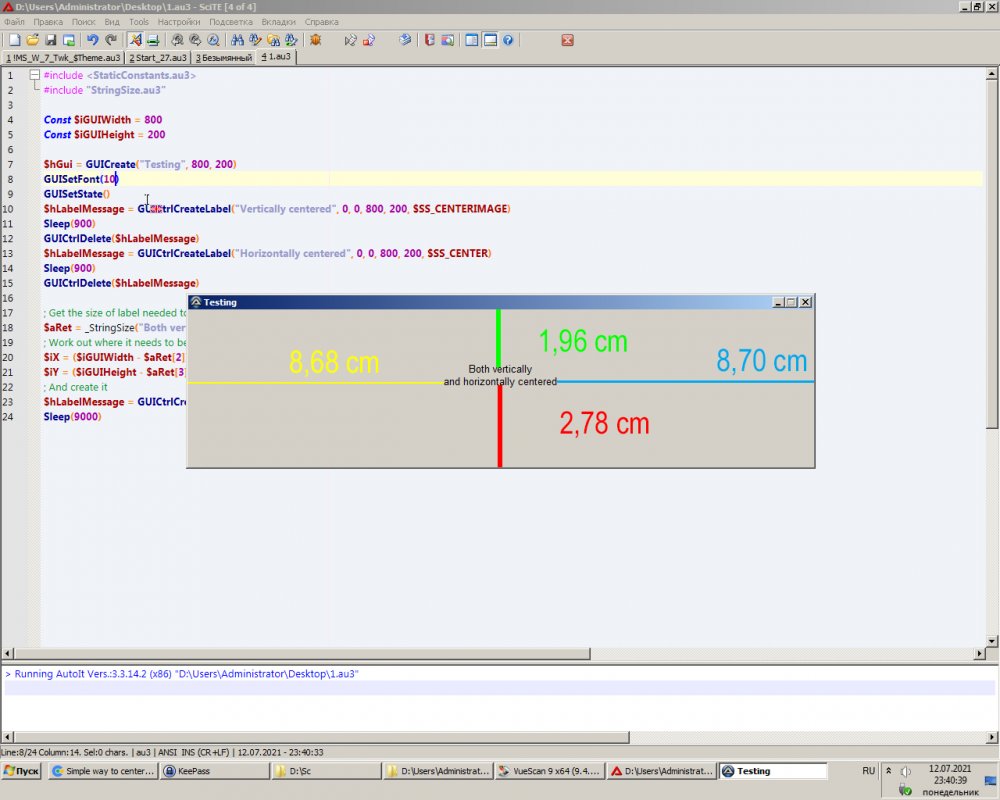Open the D:\Sc folder taskbar button
1000x800 pixels.
tap(327, 771)
